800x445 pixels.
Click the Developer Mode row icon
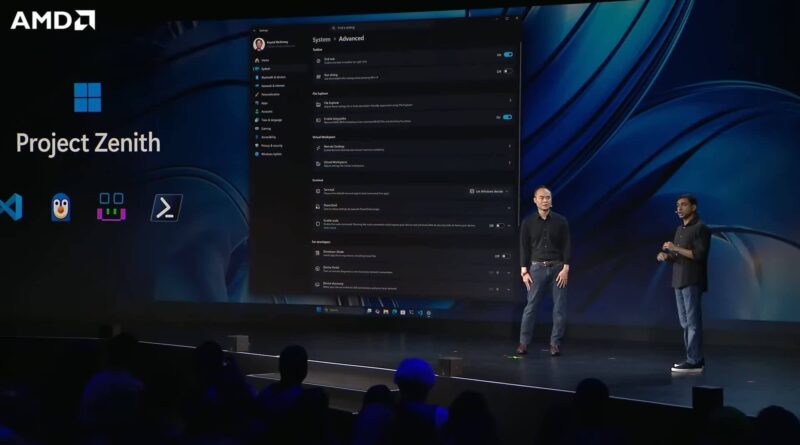click(x=317, y=253)
